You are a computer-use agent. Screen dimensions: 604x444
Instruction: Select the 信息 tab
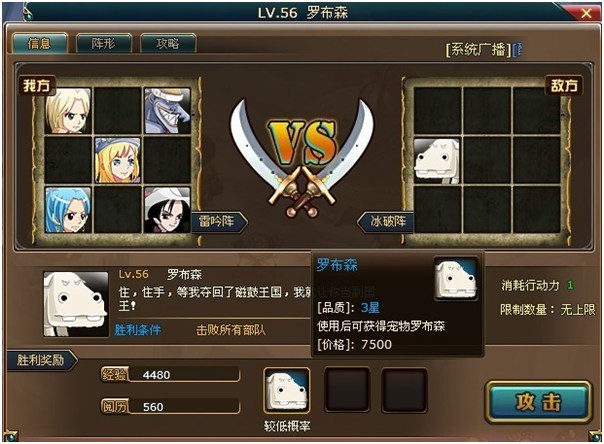pos(40,43)
